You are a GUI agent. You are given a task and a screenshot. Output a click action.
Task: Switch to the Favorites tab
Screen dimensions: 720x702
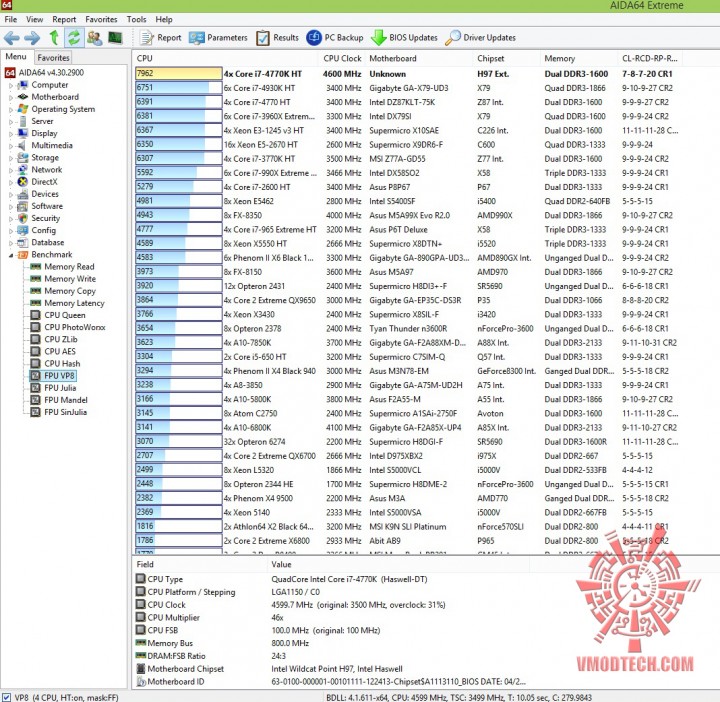[x=53, y=57]
